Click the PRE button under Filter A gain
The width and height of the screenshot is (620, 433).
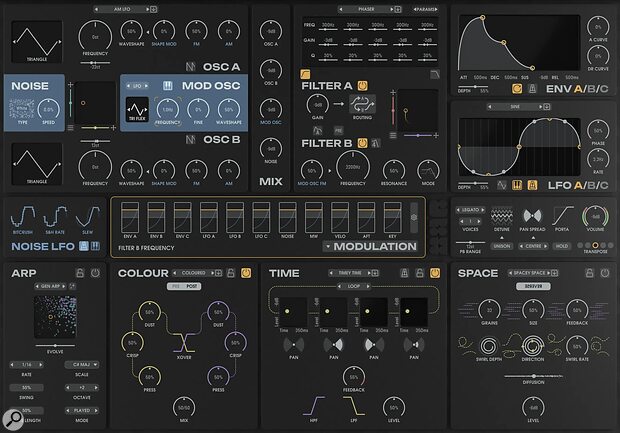[x=338, y=130]
